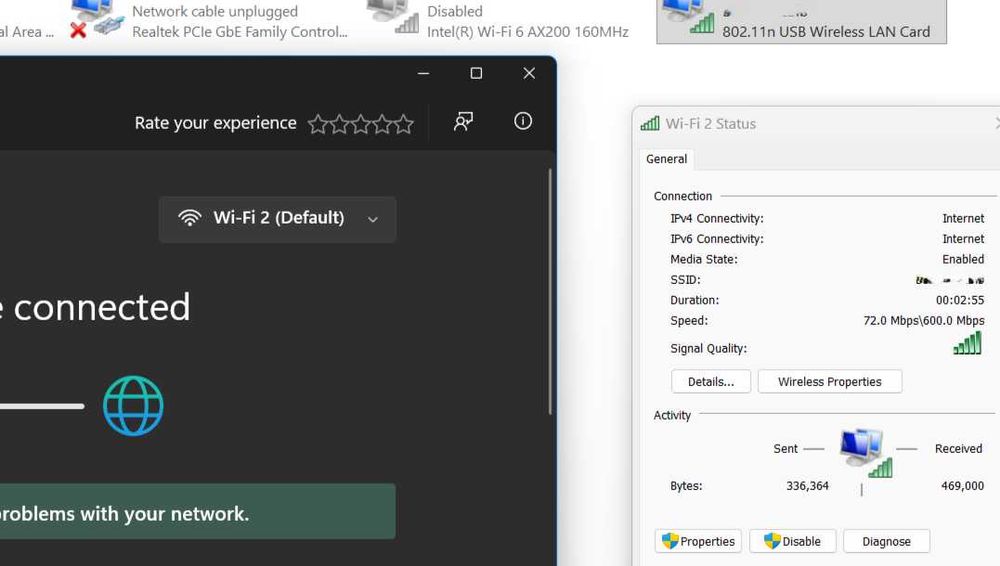The width and height of the screenshot is (1000, 566).
Task: Click the Diagnose button
Action: click(886, 541)
